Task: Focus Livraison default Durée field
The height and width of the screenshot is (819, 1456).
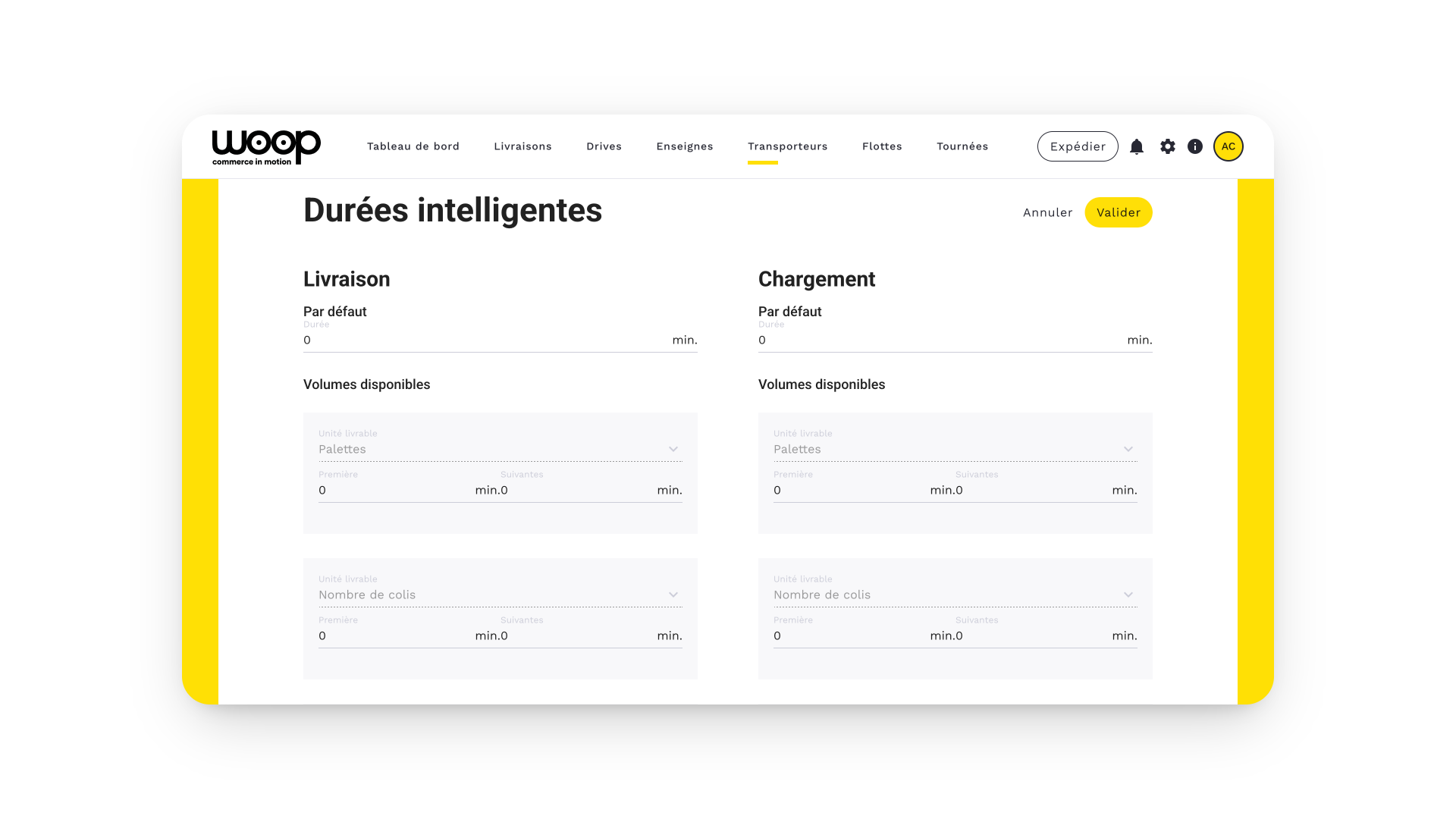Action: [485, 340]
